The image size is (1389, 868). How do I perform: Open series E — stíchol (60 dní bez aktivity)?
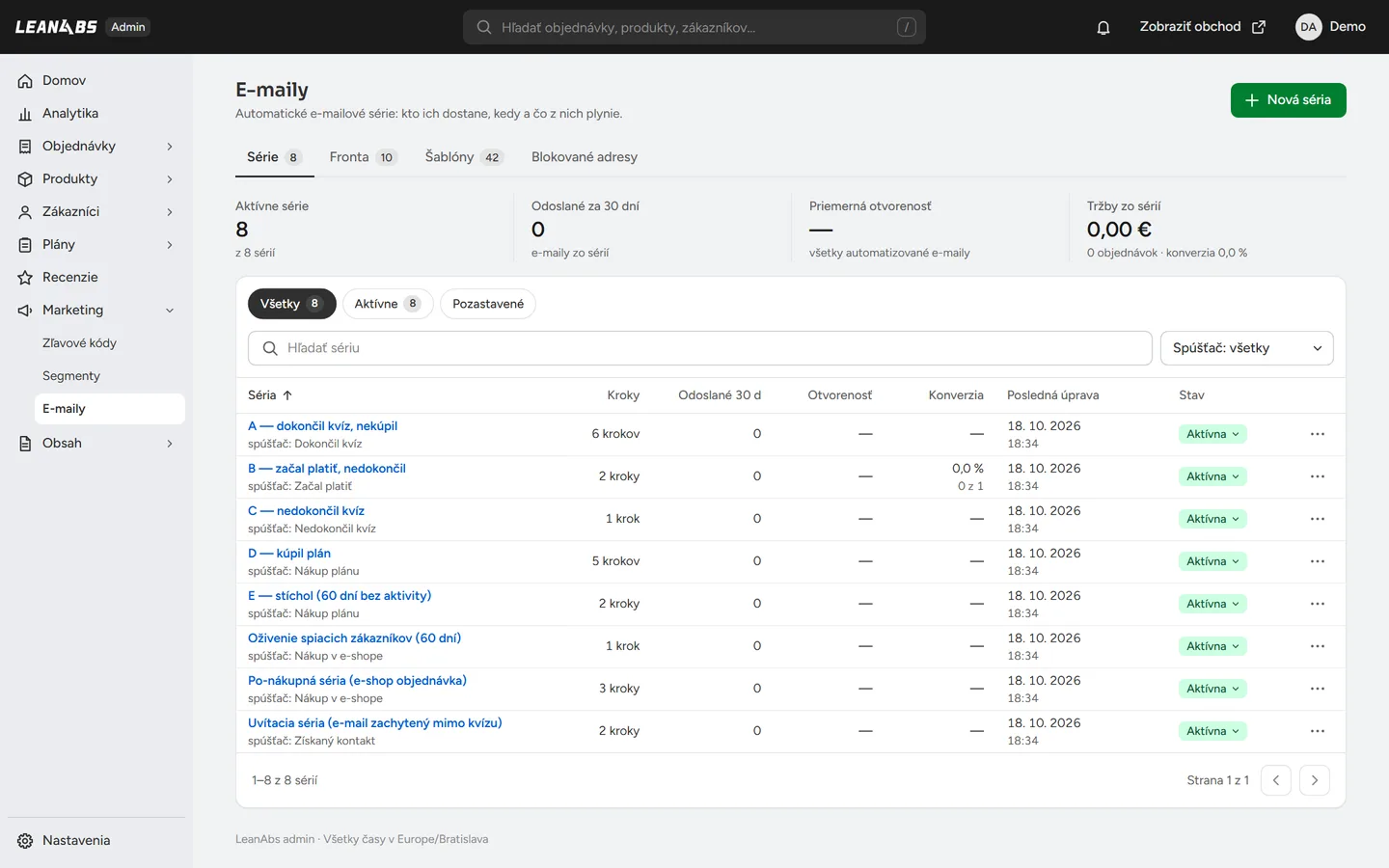340,596
